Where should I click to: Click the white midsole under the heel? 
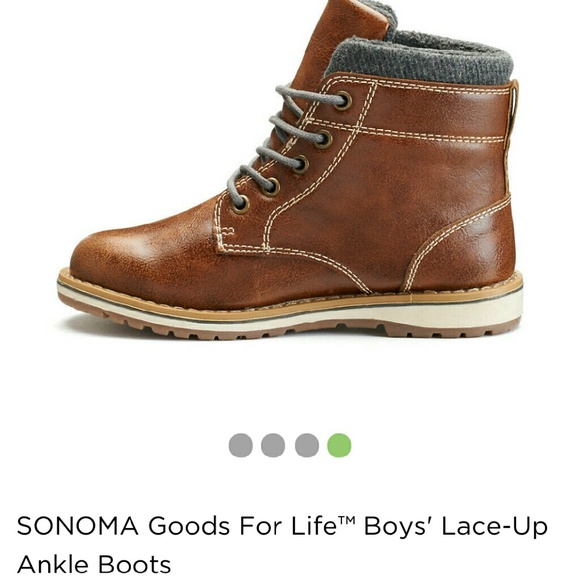click(x=462, y=309)
